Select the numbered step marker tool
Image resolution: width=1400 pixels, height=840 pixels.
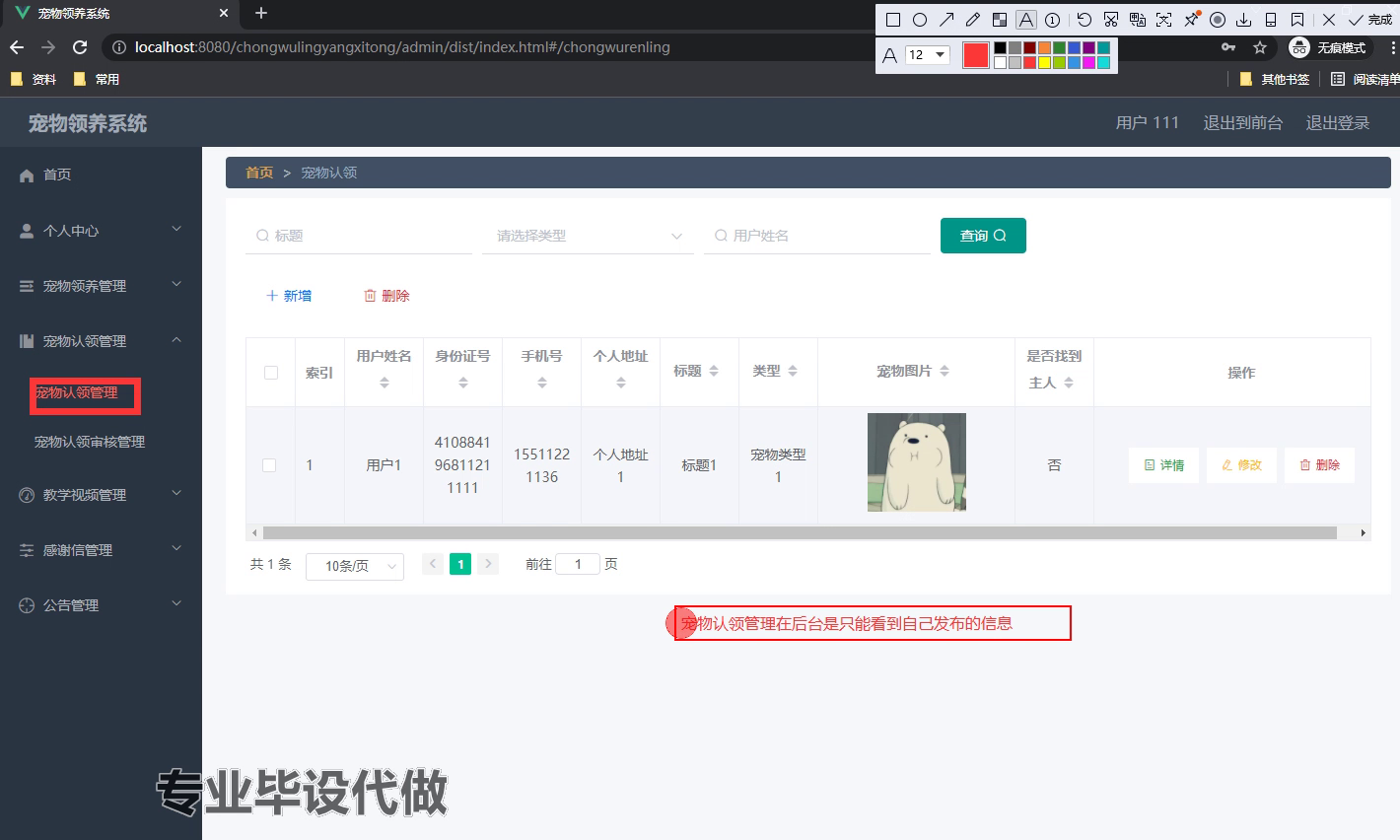(x=1053, y=20)
